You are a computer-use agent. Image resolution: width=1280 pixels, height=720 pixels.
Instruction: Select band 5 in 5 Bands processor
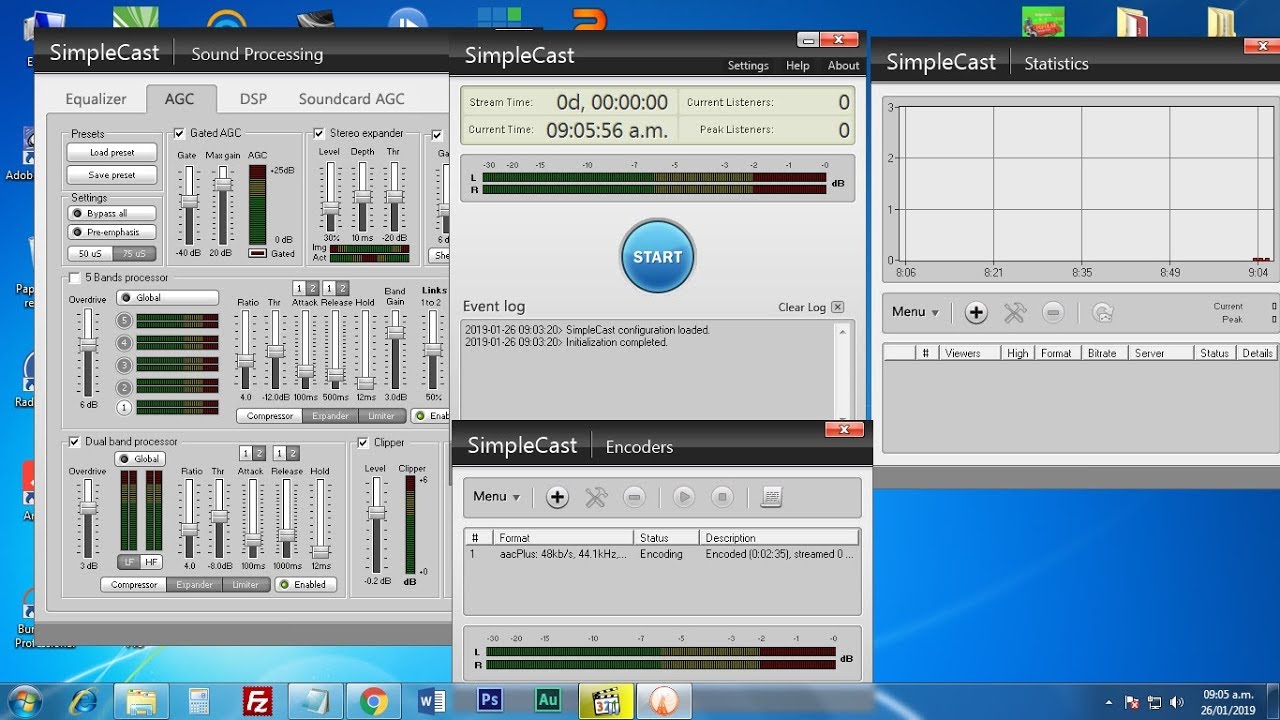click(124, 320)
